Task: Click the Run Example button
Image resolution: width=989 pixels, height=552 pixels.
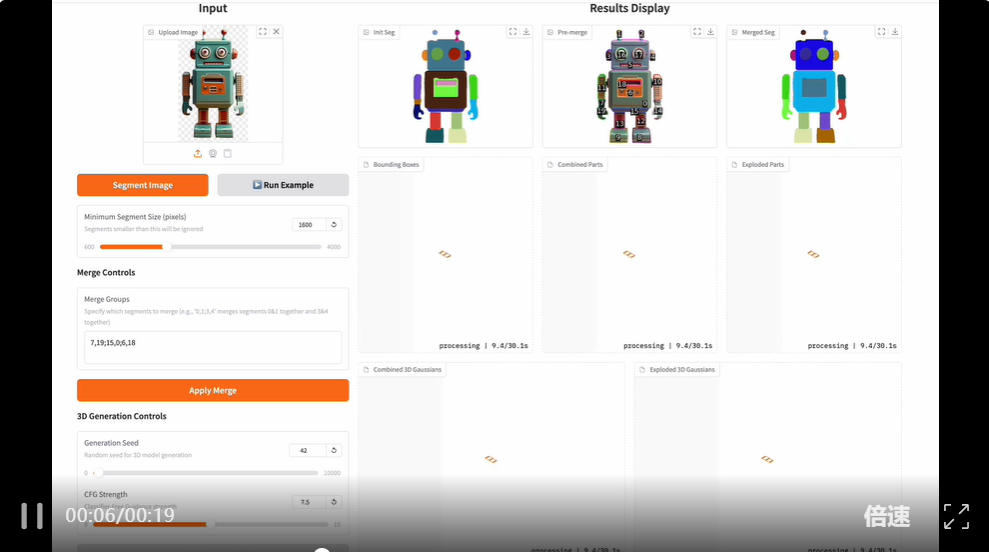Action: 283,185
